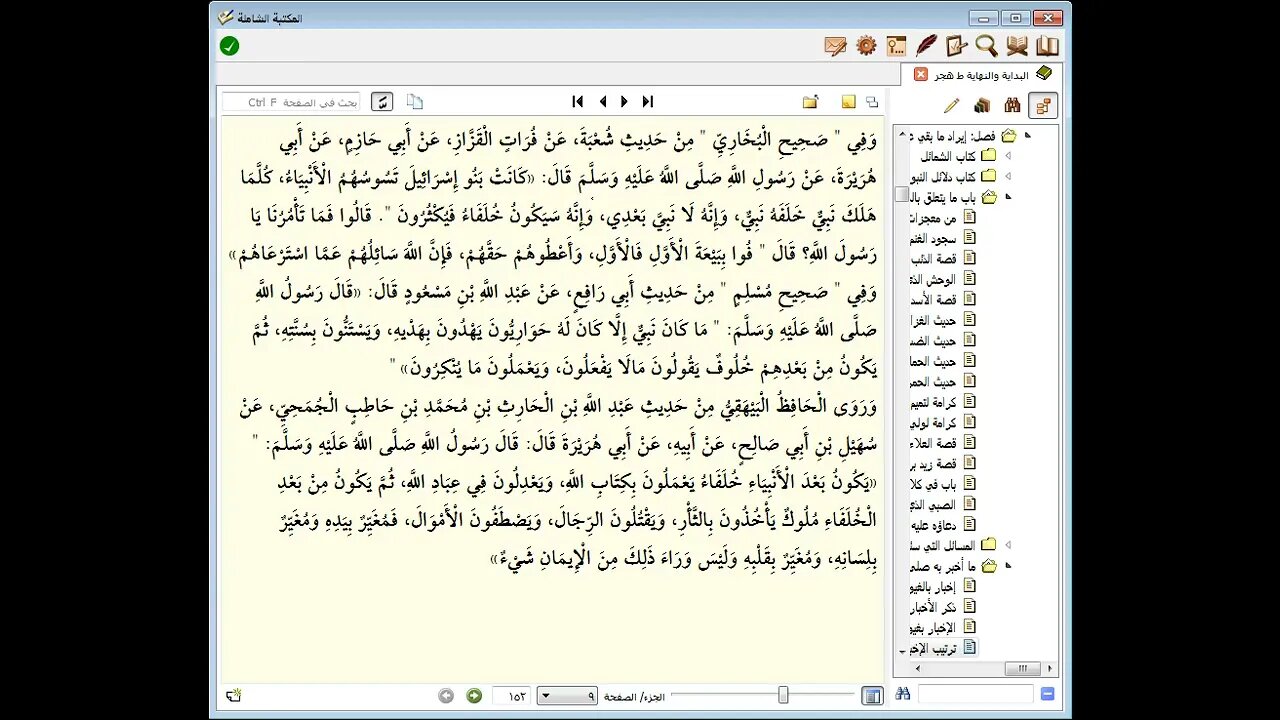Click the key/password icon in top toolbar

pyautogui.click(x=896, y=46)
